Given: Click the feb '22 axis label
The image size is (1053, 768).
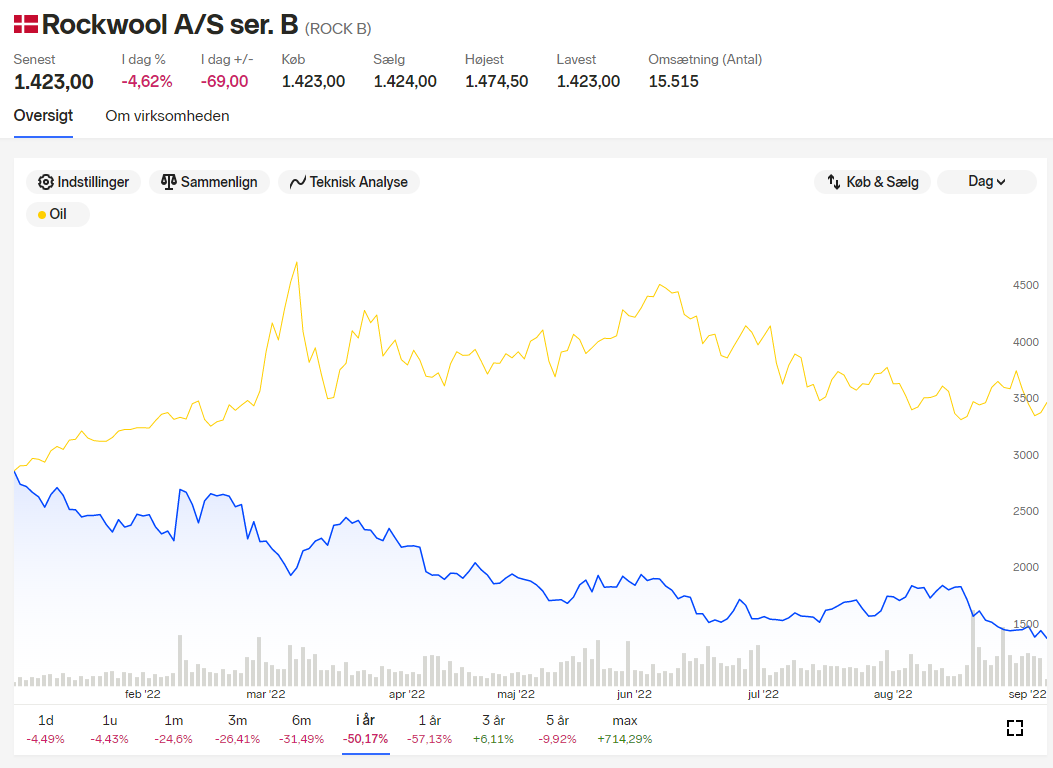Looking at the screenshot, I should pos(143,694).
